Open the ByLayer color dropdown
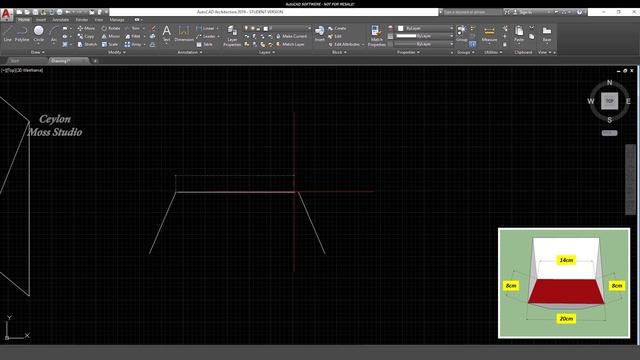This screenshot has height=360, width=640. pos(425,28)
